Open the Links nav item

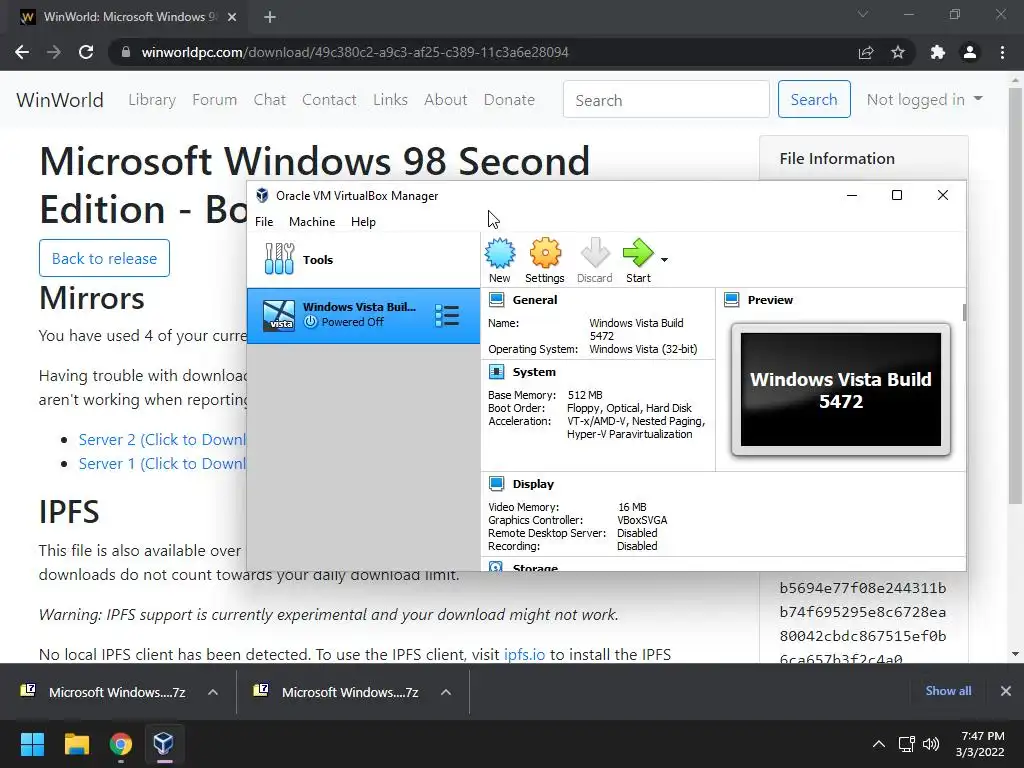tap(391, 100)
